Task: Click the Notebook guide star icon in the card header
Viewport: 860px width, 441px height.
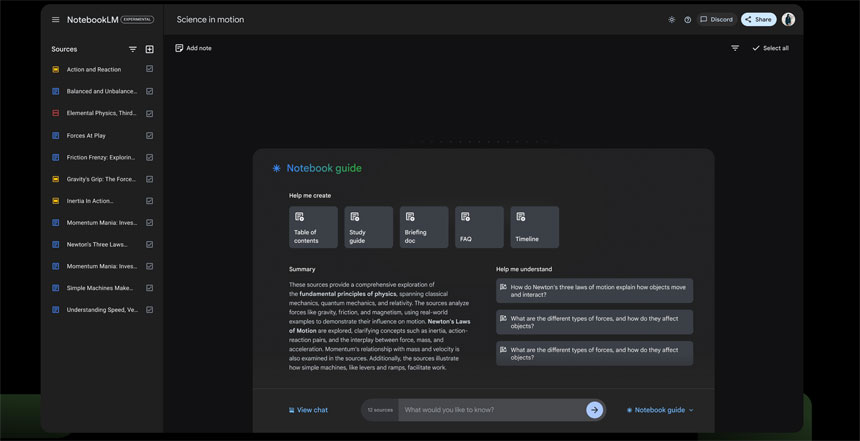Action: 276,168
